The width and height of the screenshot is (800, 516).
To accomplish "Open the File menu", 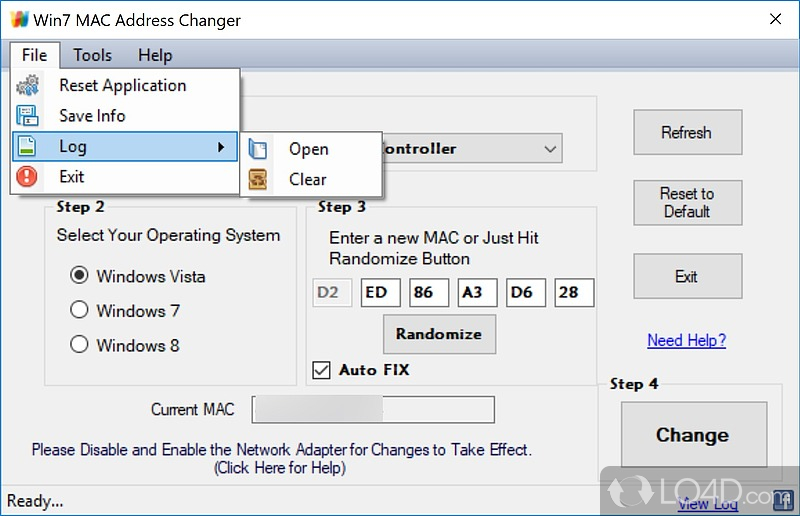I will click(35, 55).
